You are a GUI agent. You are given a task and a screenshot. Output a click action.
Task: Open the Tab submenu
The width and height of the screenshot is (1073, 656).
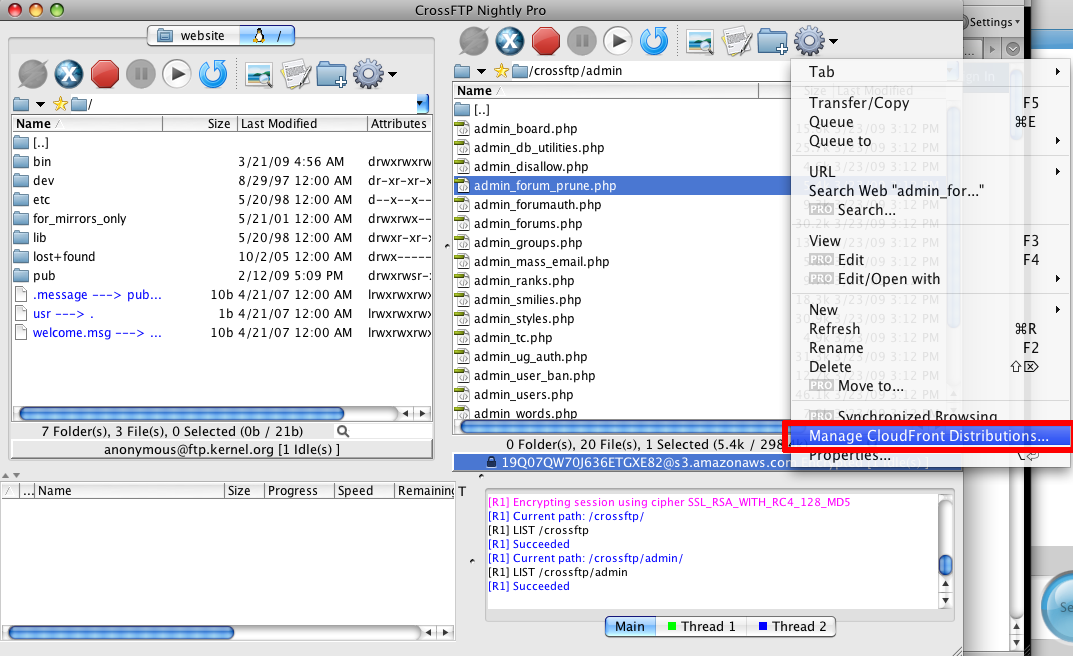pyautogui.click(x=932, y=72)
